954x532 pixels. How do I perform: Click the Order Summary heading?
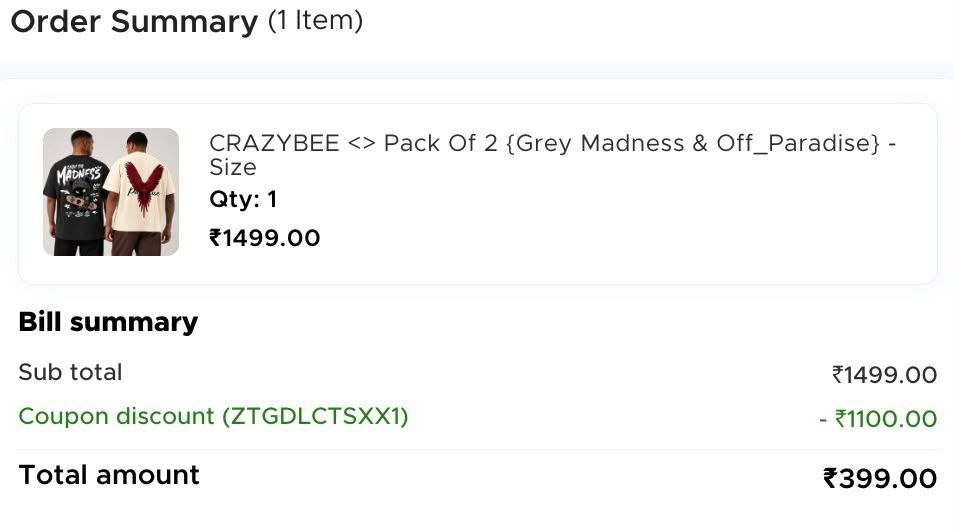[x=134, y=22]
